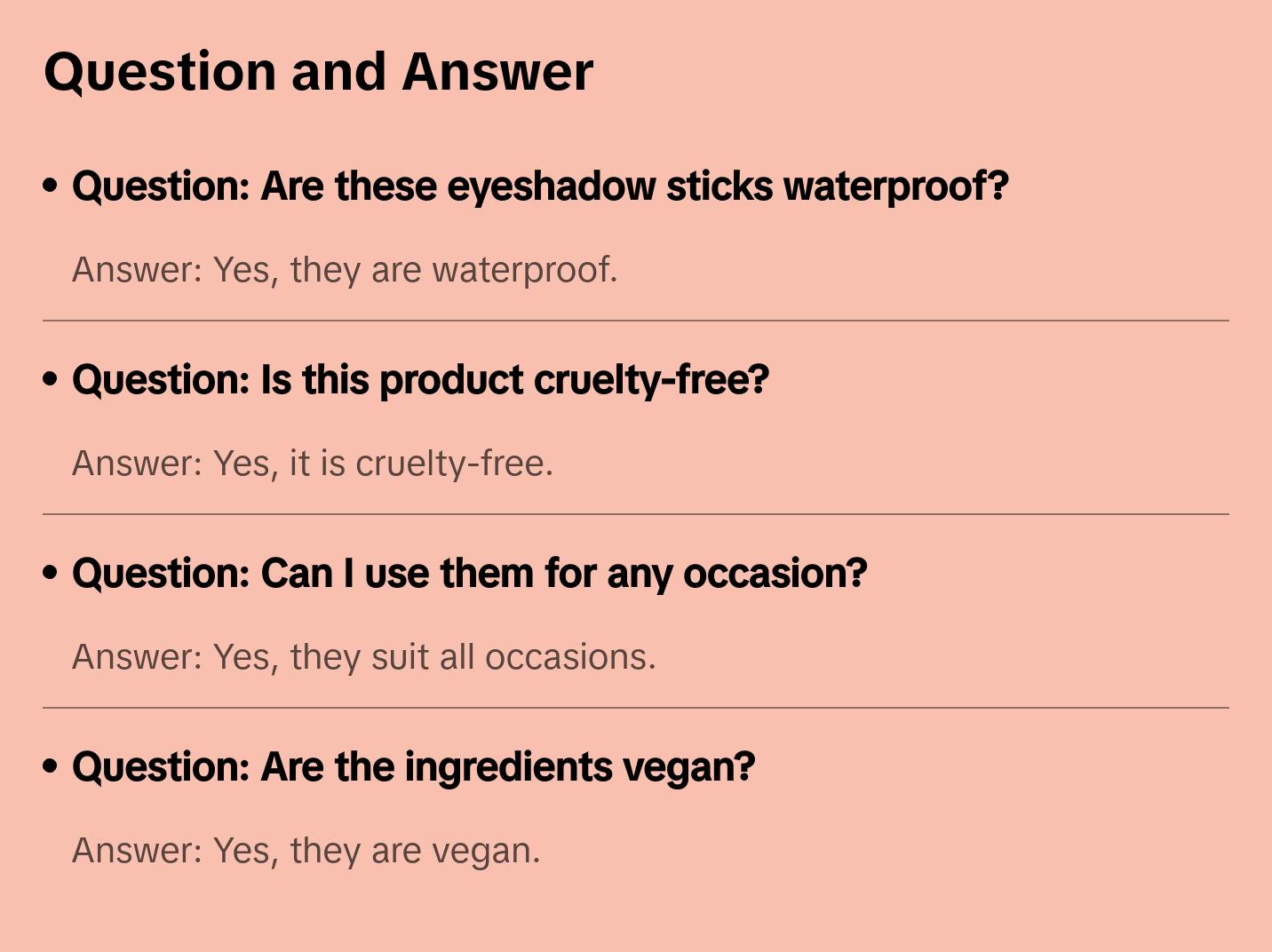Click the answer "Yes, they are vegan."
1272x952 pixels.
point(306,851)
